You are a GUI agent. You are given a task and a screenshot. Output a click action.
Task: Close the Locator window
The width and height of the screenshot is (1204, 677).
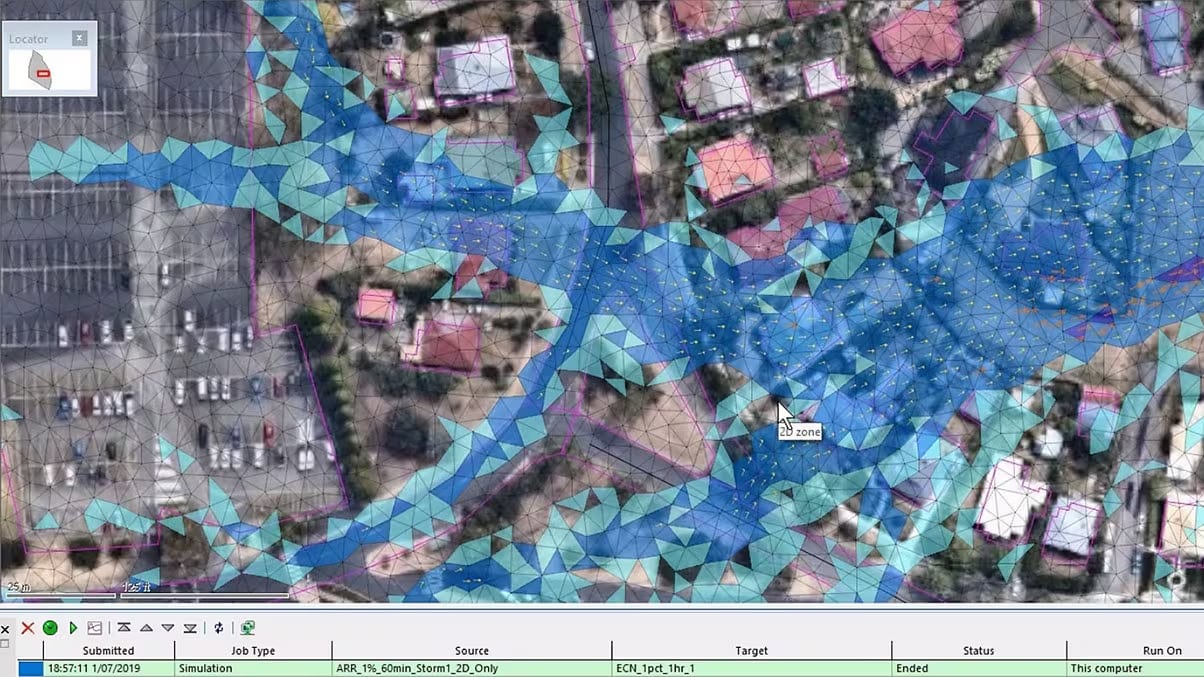pos(80,38)
